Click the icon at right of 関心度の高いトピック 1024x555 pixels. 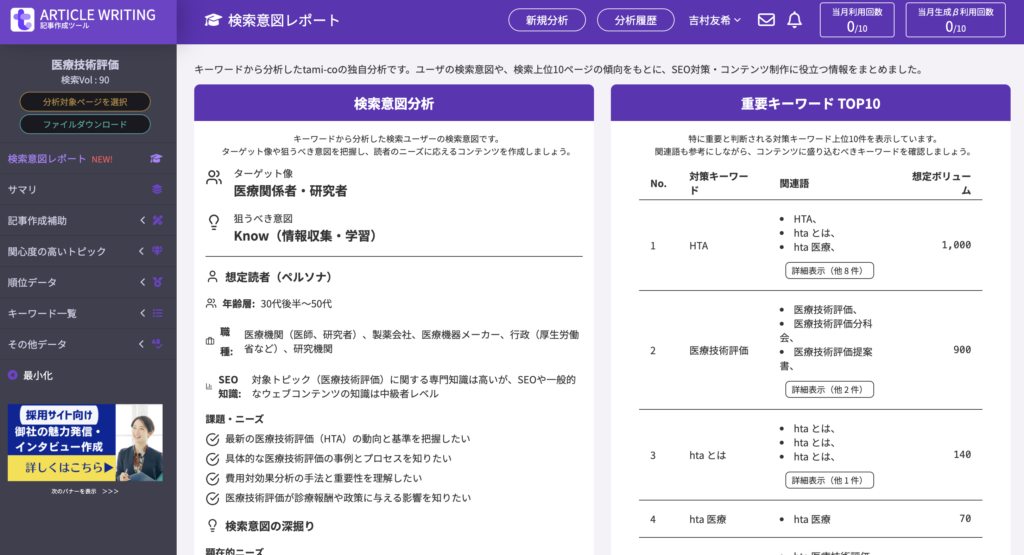[x=157, y=251]
